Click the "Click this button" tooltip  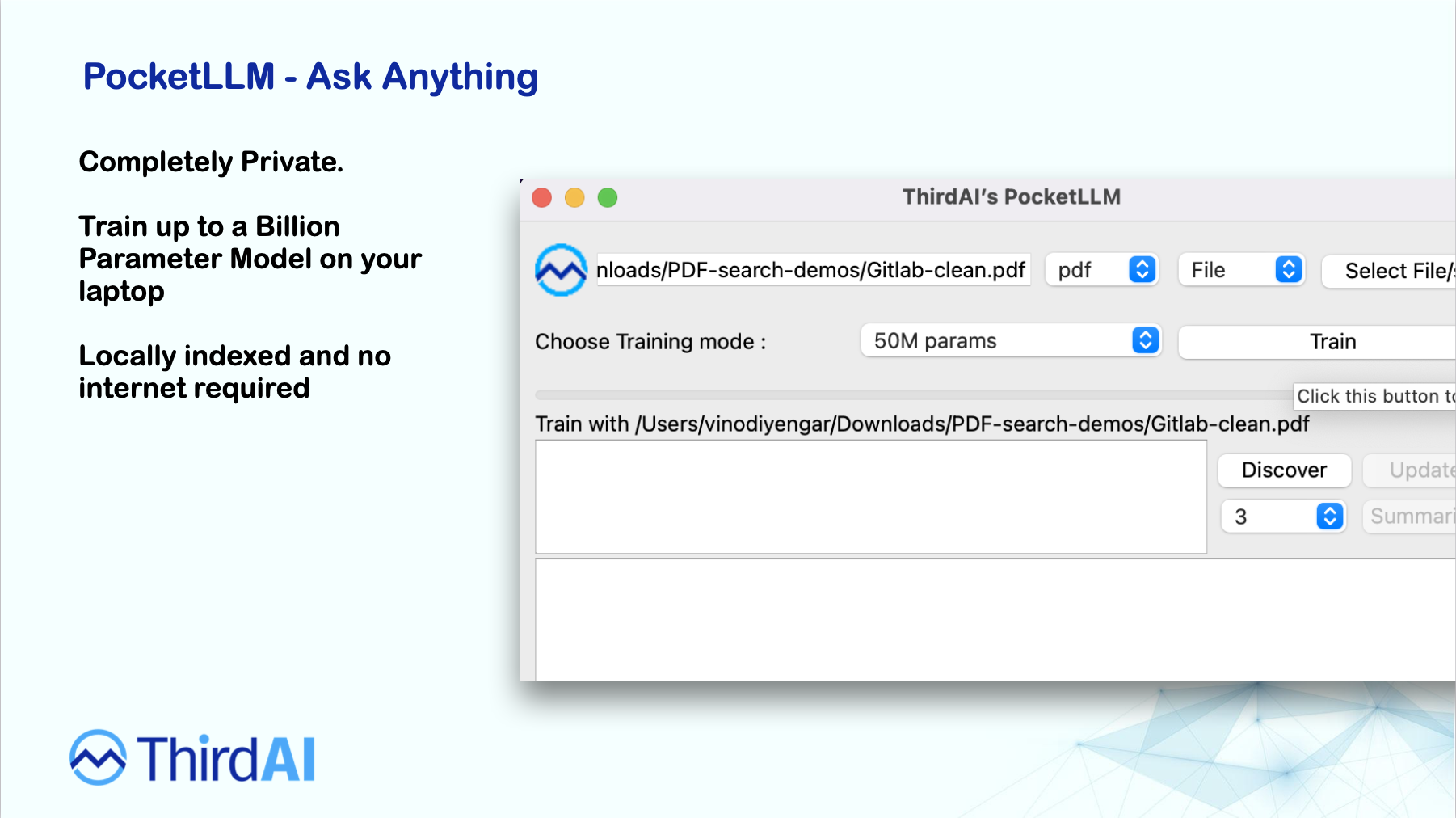pyautogui.click(x=1375, y=396)
